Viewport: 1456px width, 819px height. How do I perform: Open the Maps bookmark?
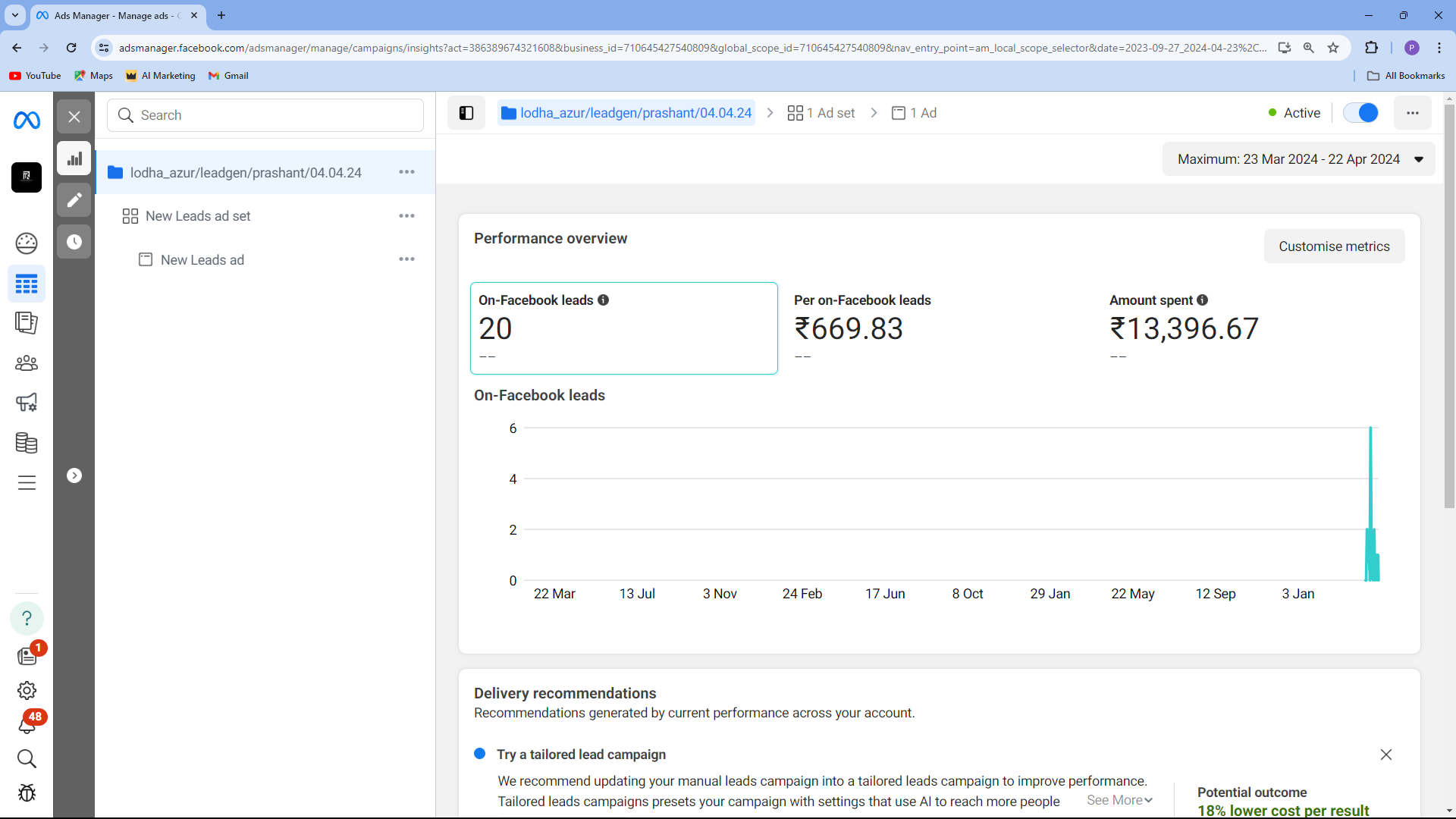[x=94, y=76]
